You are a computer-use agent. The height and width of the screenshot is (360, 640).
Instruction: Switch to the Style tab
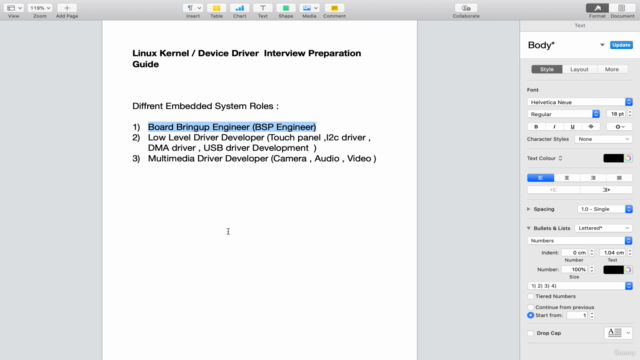[547, 69]
